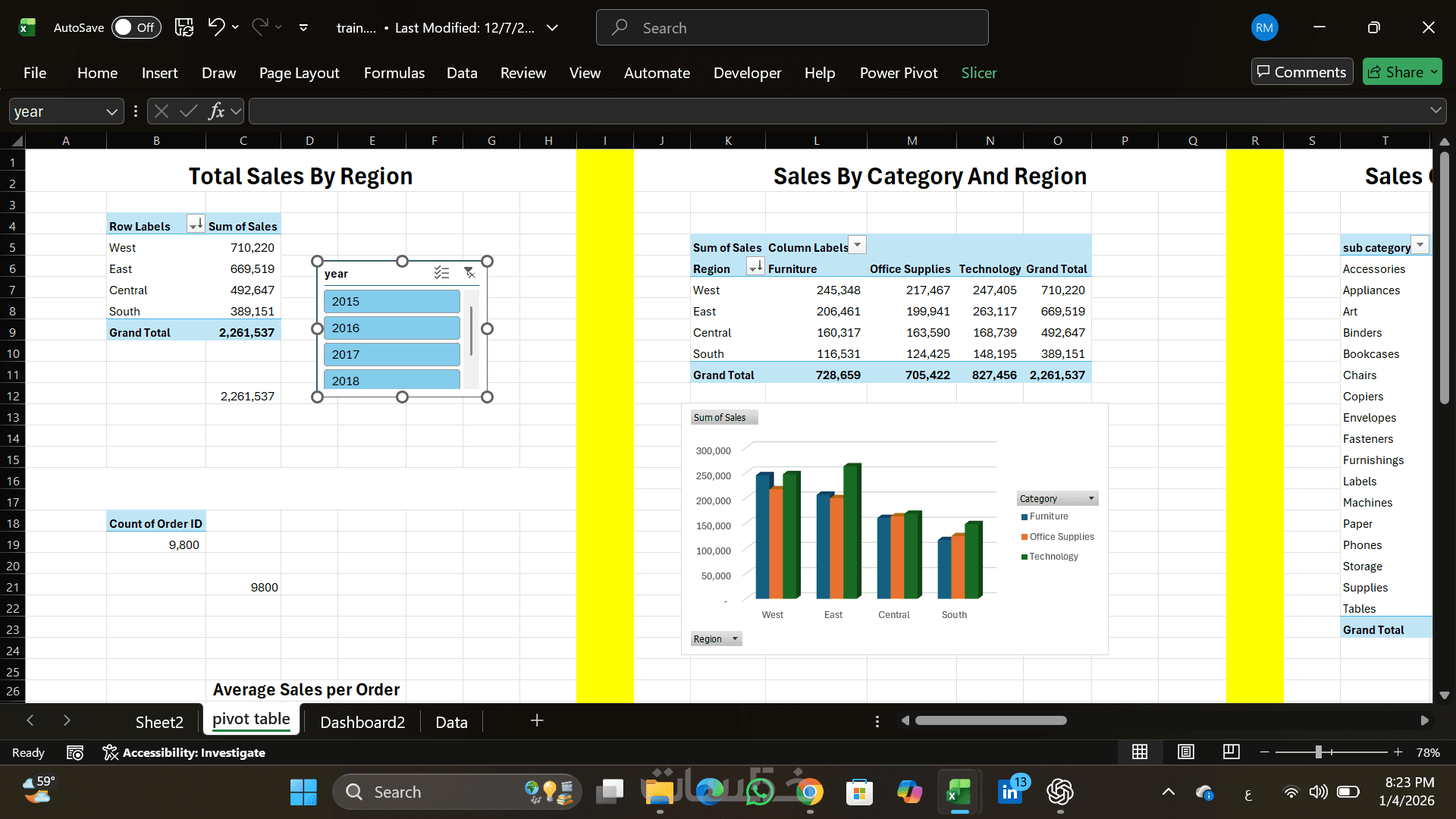
Task: Click the slicer multi-select icon
Action: tap(441, 273)
